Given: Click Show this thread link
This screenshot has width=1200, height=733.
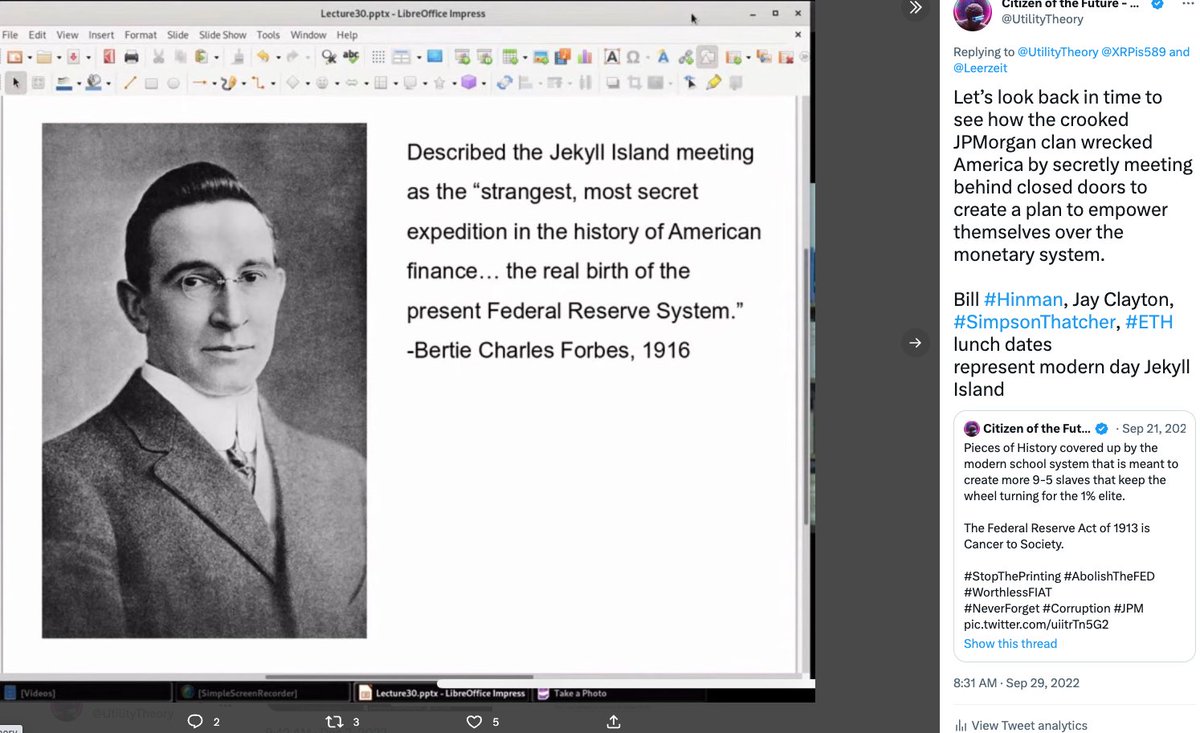Looking at the screenshot, I should tap(1010, 644).
